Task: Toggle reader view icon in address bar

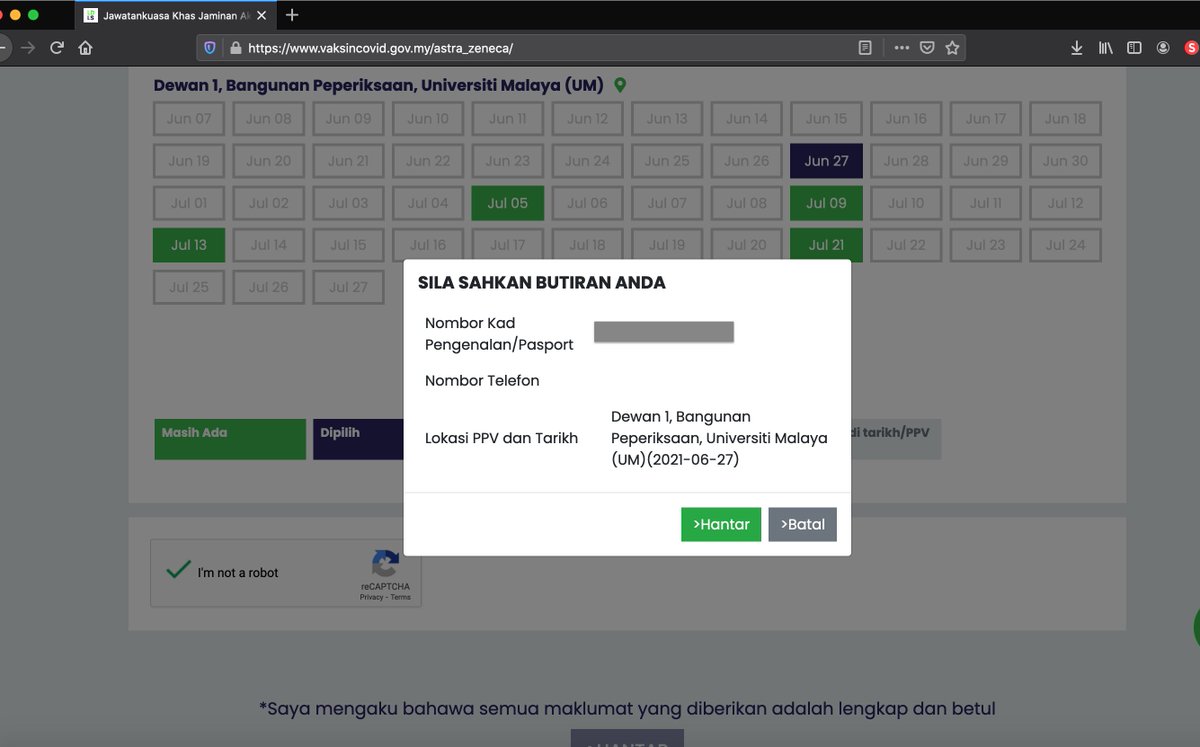Action: [x=865, y=47]
